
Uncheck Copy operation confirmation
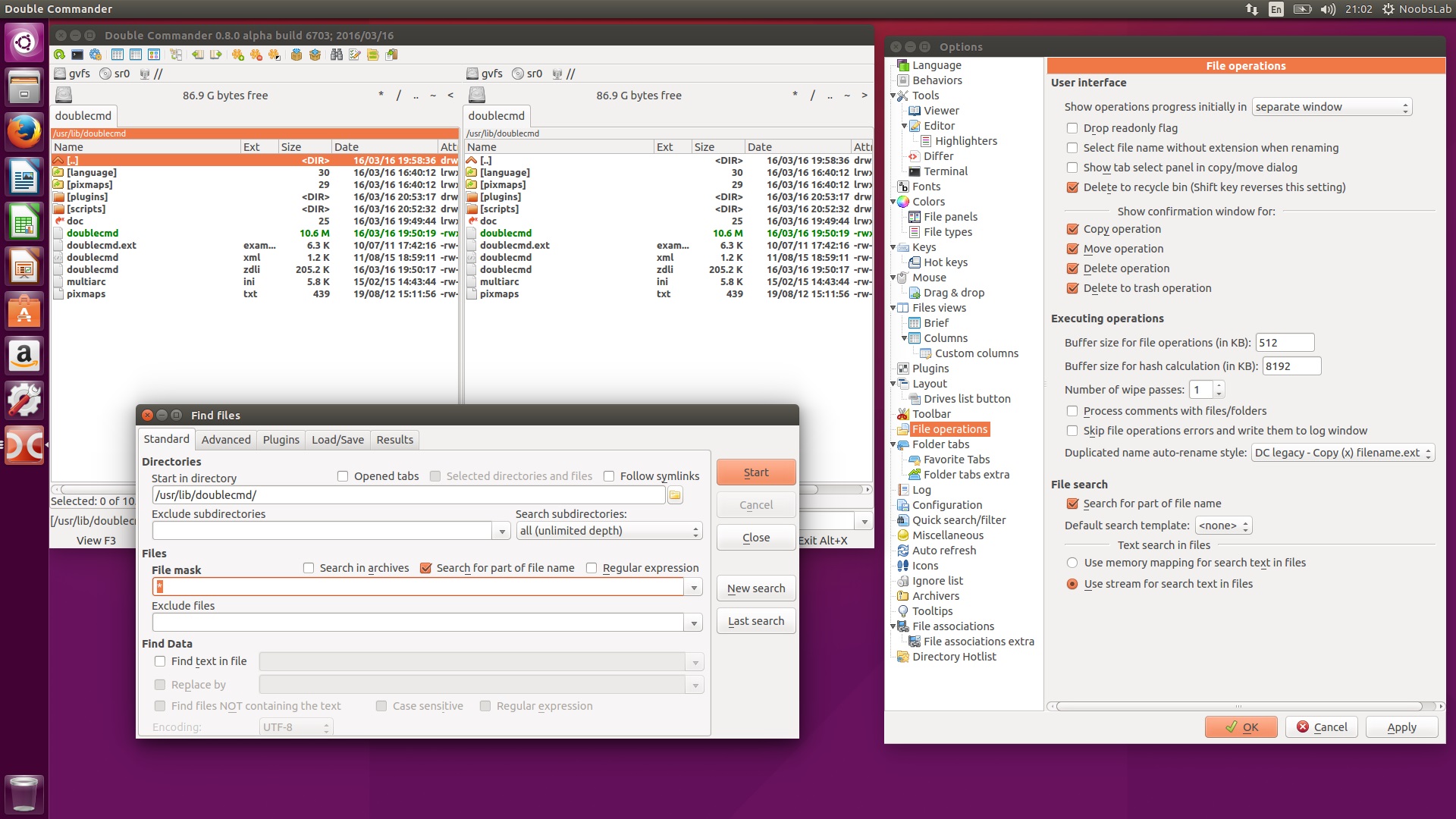point(1072,229)
